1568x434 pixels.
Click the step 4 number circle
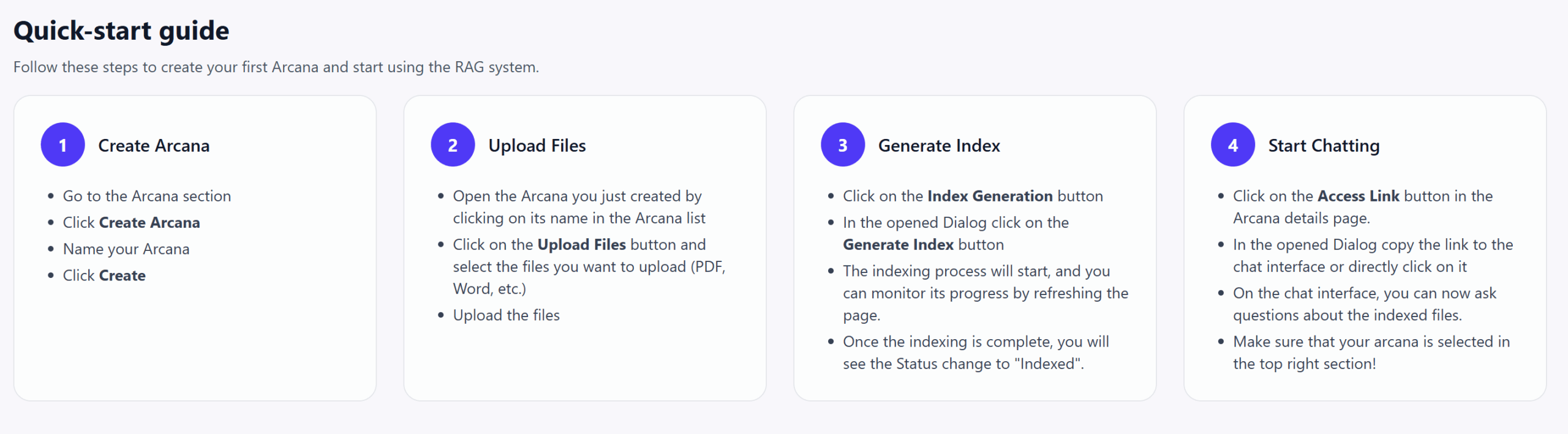(1233, 145)
